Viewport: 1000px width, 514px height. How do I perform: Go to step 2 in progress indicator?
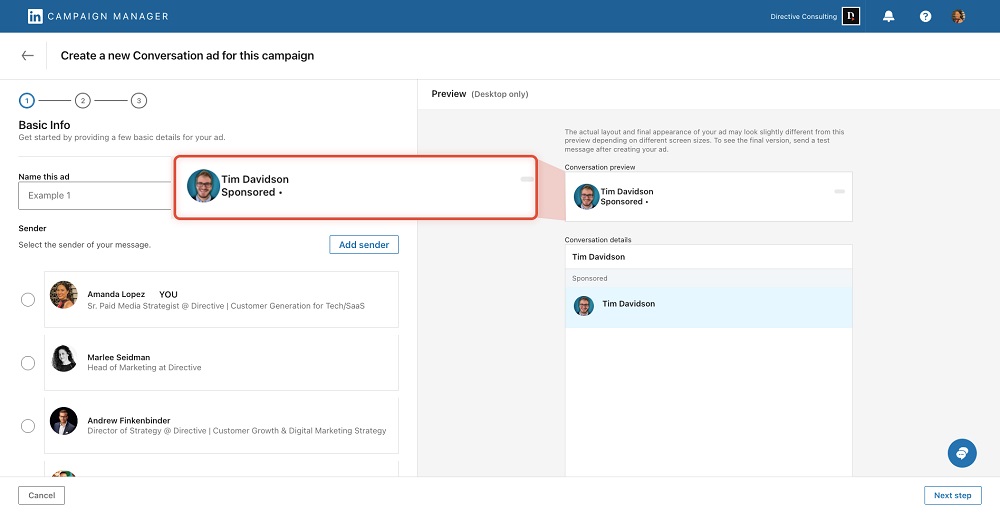tap(83, 100)
